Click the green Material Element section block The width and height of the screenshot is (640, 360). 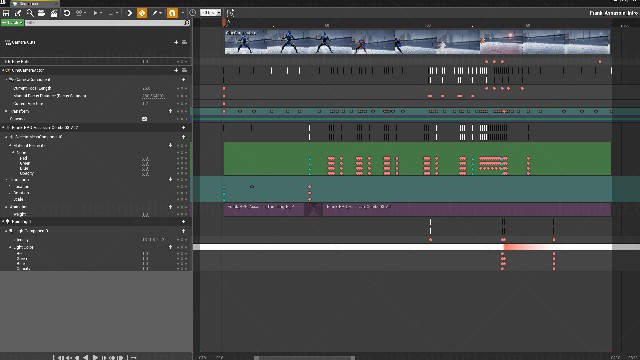(x=417, y=158)
